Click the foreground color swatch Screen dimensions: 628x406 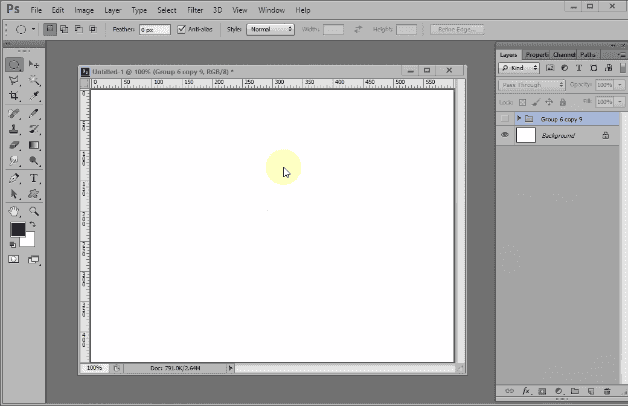point(18,230)
